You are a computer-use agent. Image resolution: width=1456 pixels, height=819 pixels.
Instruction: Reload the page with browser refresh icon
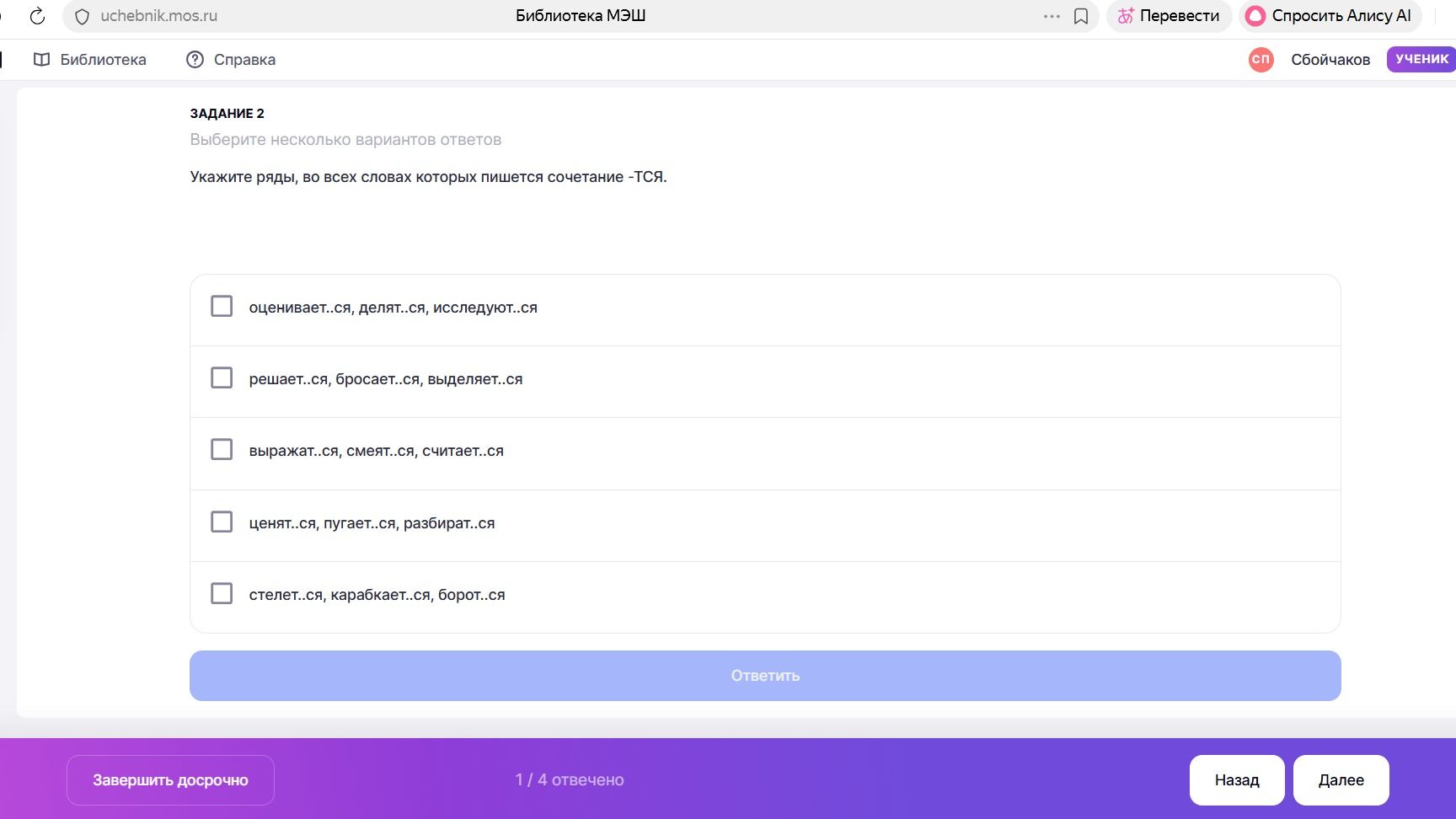[x=37, y=16]
